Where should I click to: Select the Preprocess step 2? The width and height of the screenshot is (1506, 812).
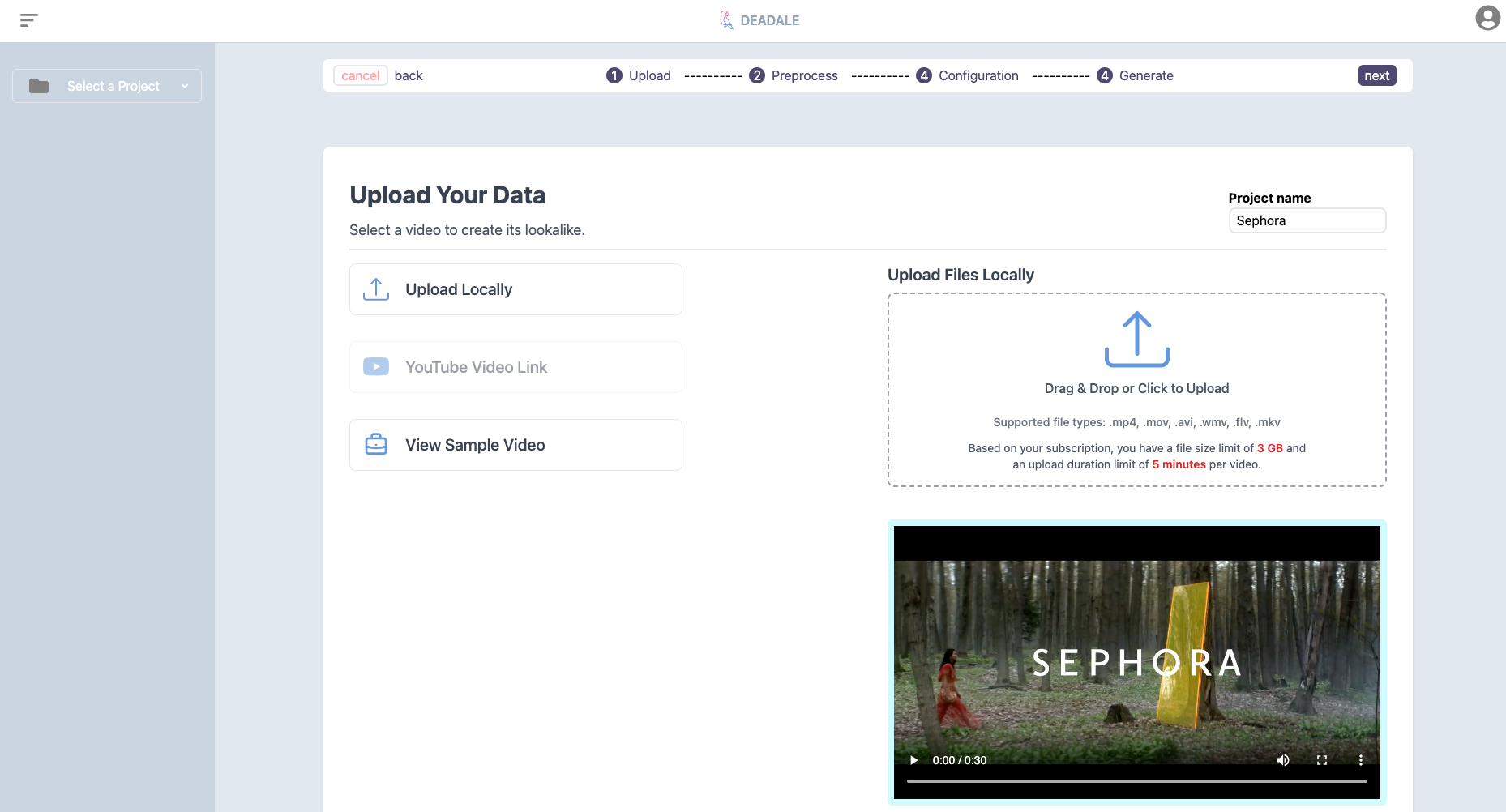point(794,75)
